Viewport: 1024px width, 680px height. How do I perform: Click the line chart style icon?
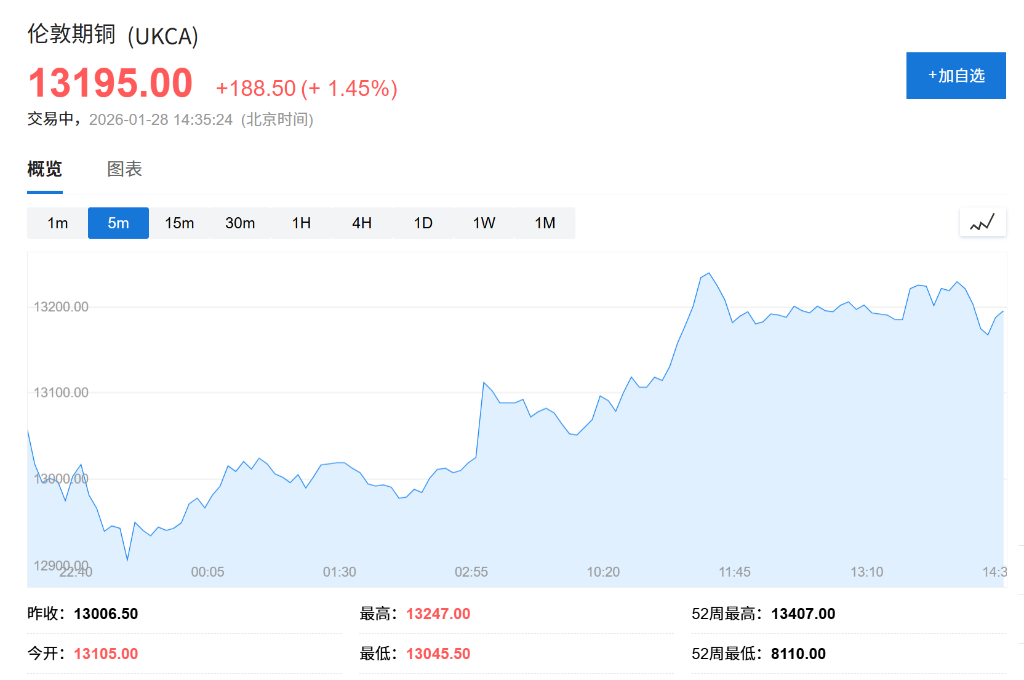click(981, 221)
